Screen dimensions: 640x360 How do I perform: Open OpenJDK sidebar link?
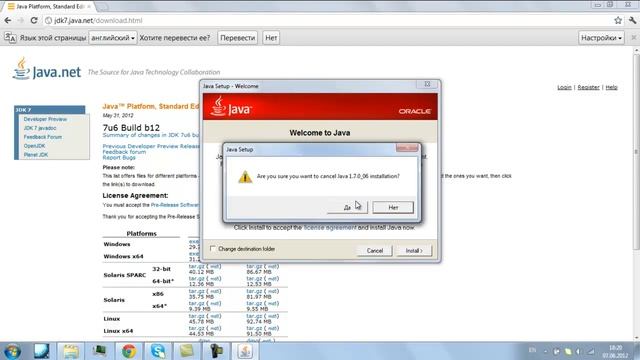pyautogui.click(x=34, y=146)
